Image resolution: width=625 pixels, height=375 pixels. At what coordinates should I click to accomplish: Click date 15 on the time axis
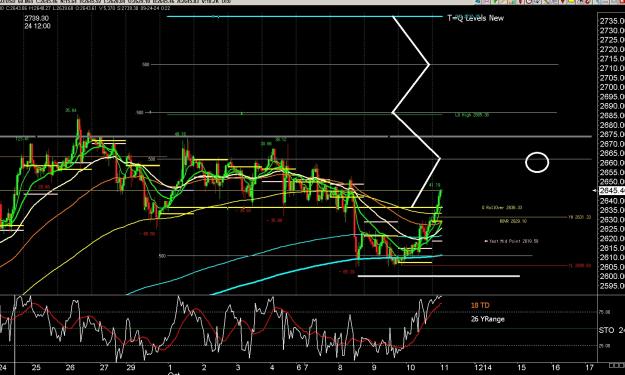click(x=521, y=367)
